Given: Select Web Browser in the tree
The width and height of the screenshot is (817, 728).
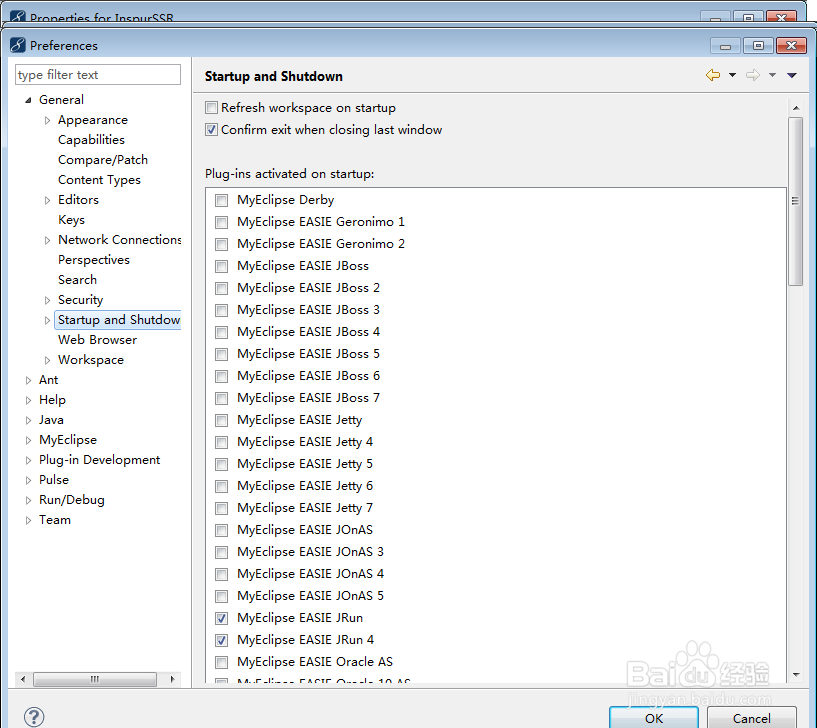Looking at the screenshot, I should (97, 340).
